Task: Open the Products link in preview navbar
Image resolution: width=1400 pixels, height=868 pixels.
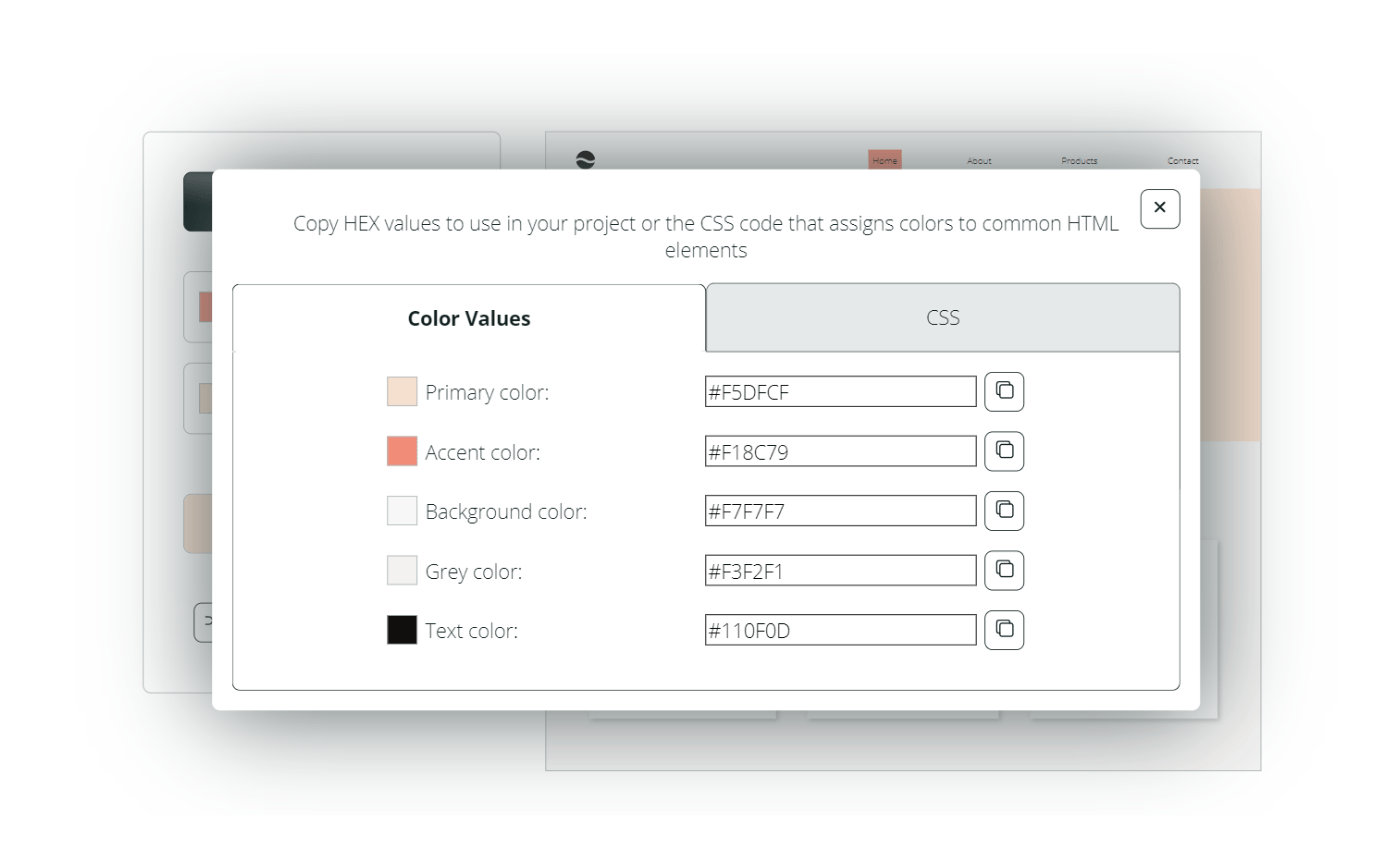Action: [1079, 161]
